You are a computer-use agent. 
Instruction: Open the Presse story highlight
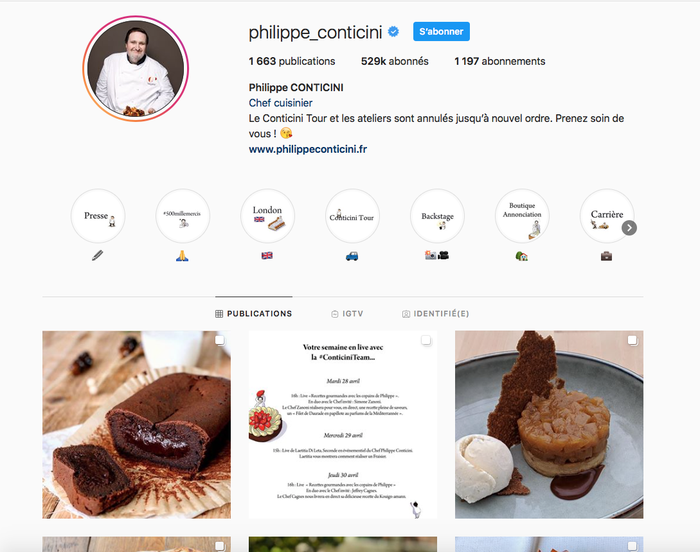(98, 216)
